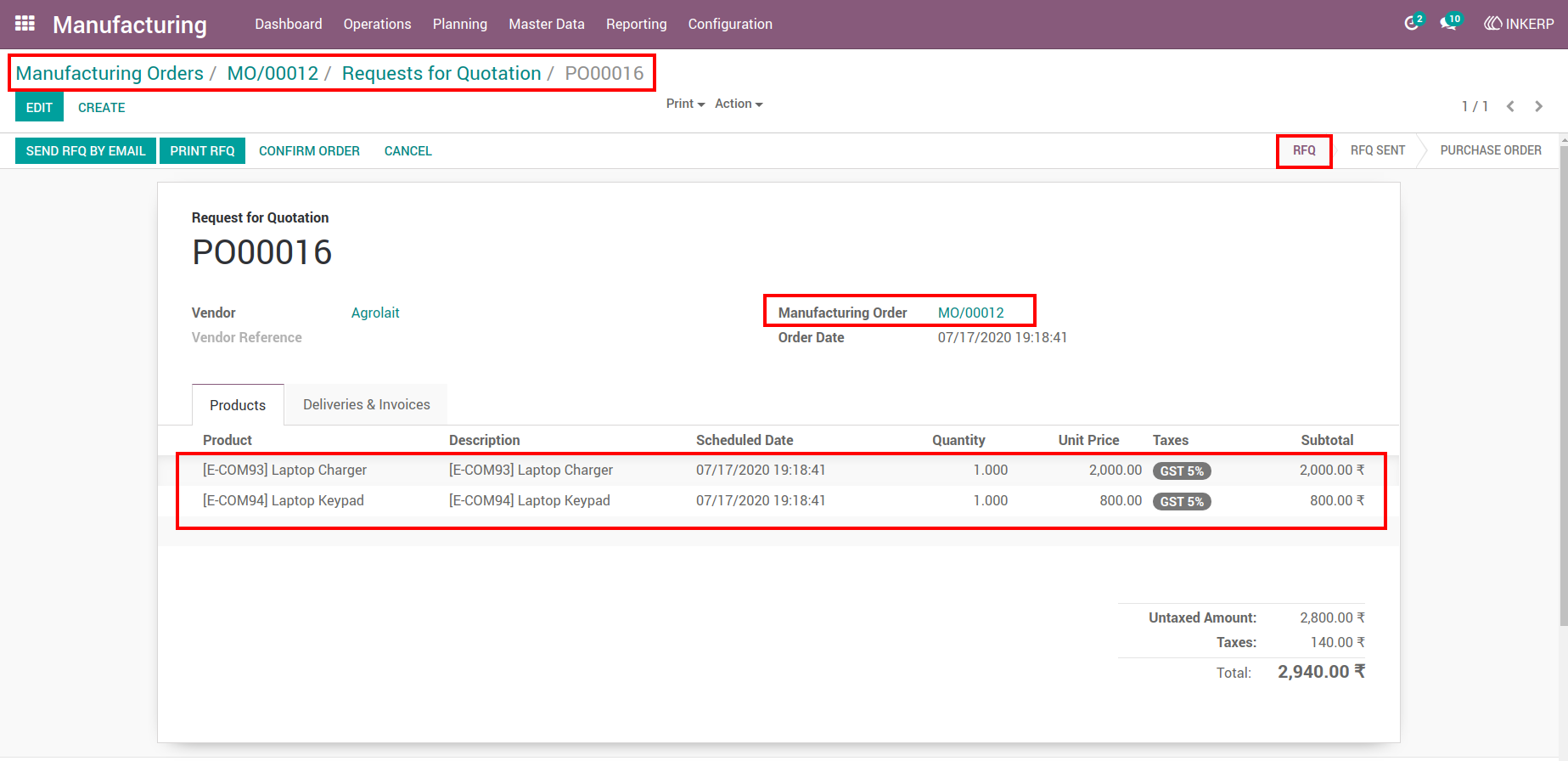Viewport: 1568px width, 761px height.
Task: Click the Laptop Charger product row
Action: click(781, 470)
